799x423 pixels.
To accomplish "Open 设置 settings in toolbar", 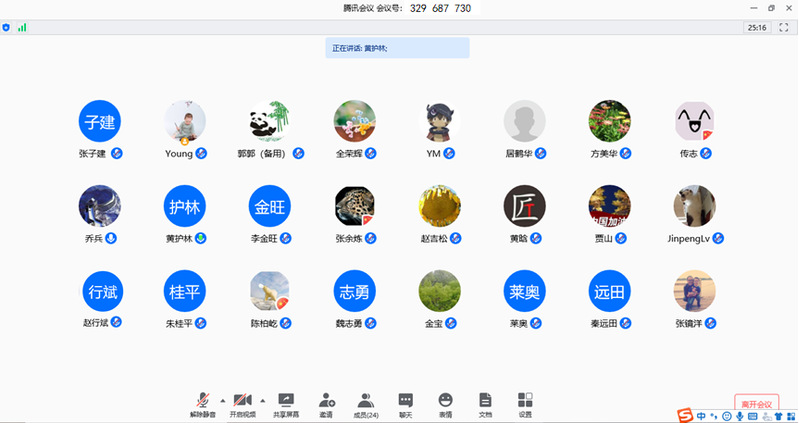I will click(525, 402).
